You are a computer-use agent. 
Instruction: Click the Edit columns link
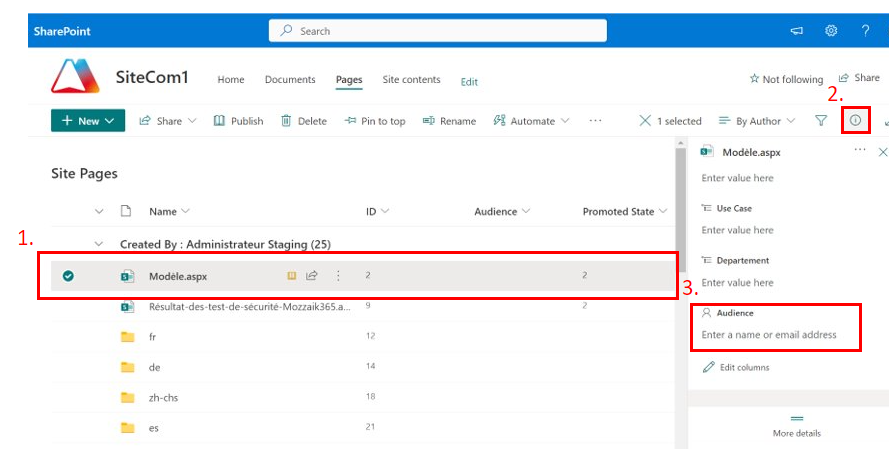tap(744, 367)
